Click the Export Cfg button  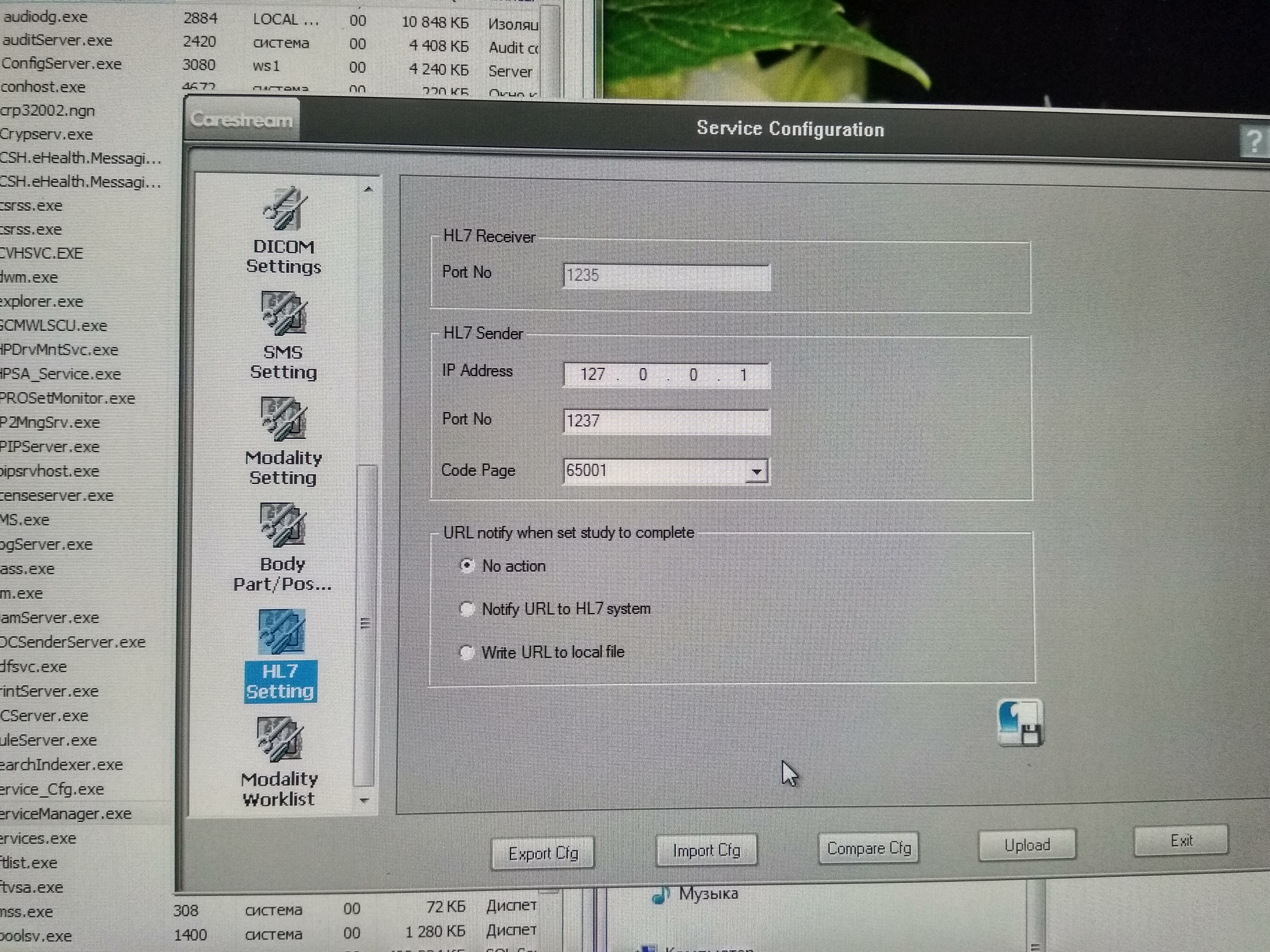coord(542,853)
